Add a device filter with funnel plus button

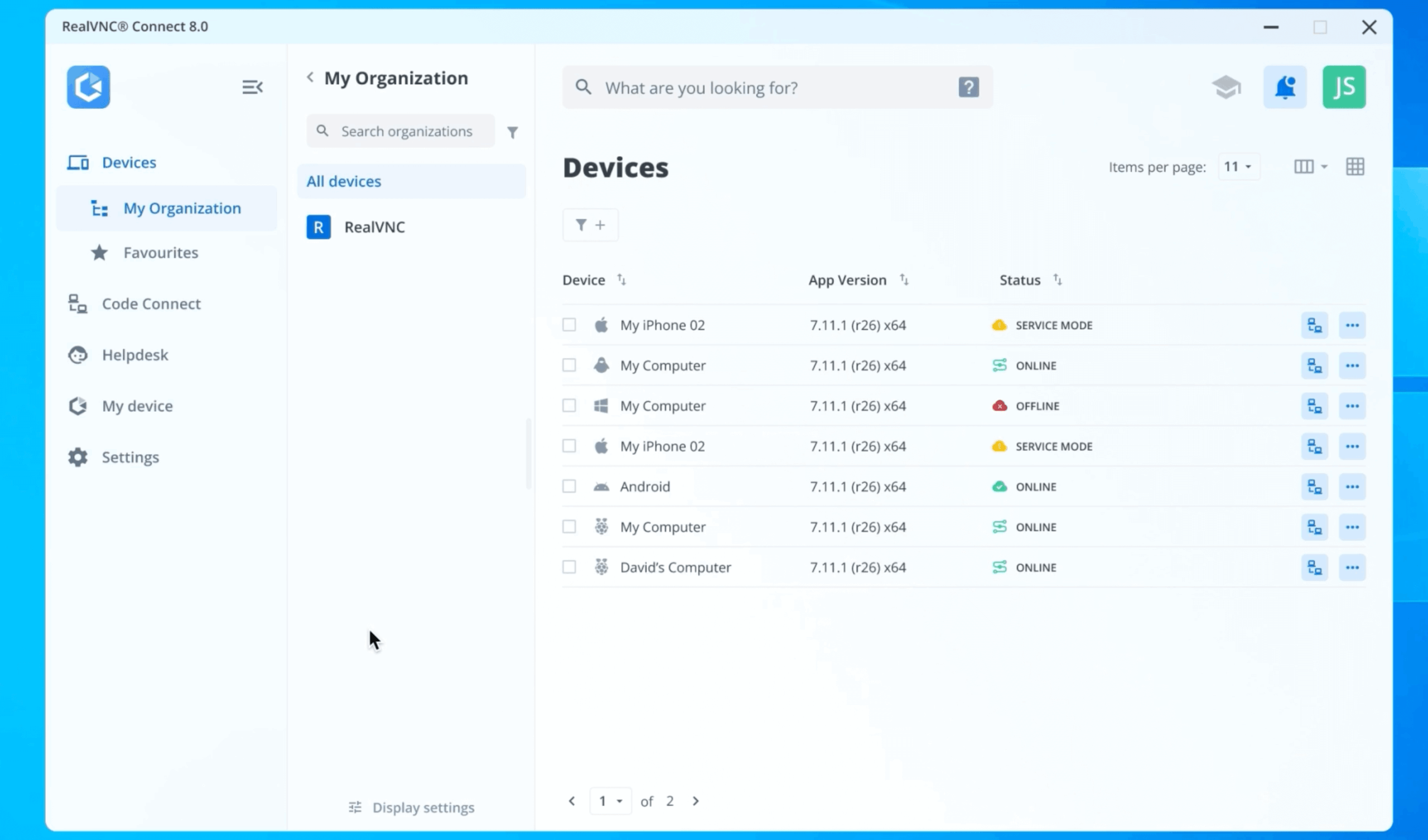590,225
